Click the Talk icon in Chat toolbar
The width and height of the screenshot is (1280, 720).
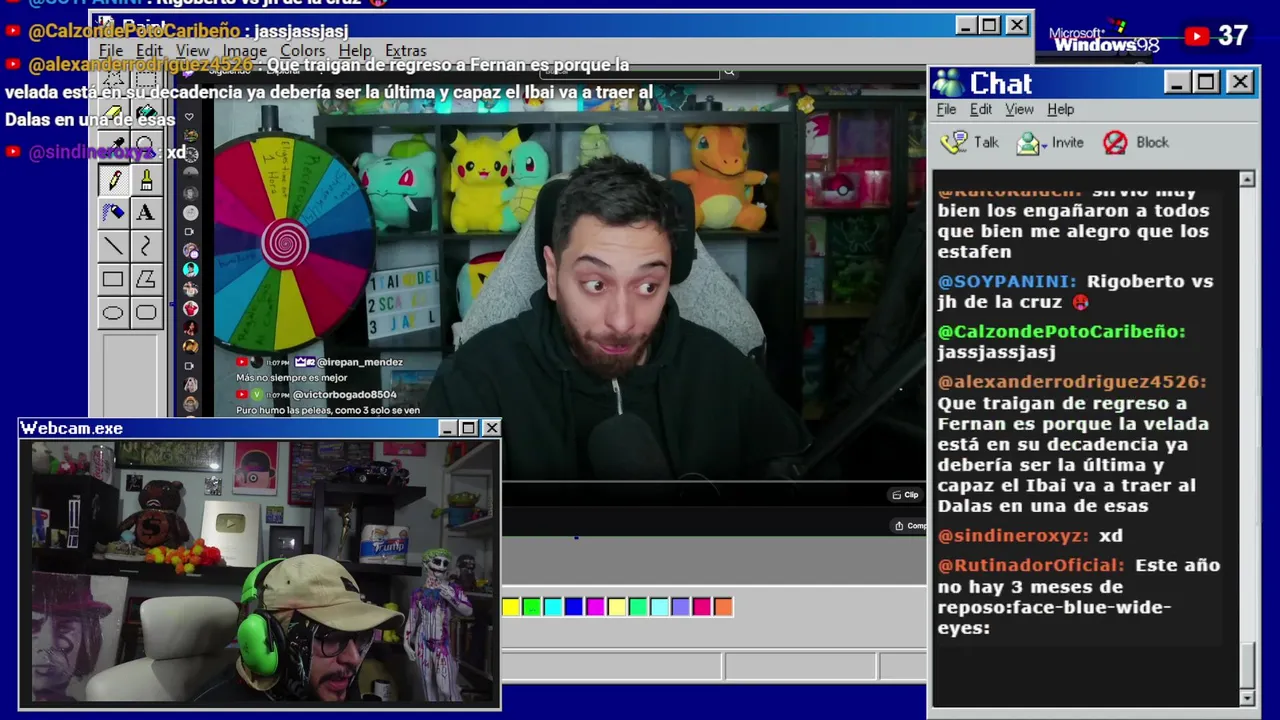pos(955,142)
